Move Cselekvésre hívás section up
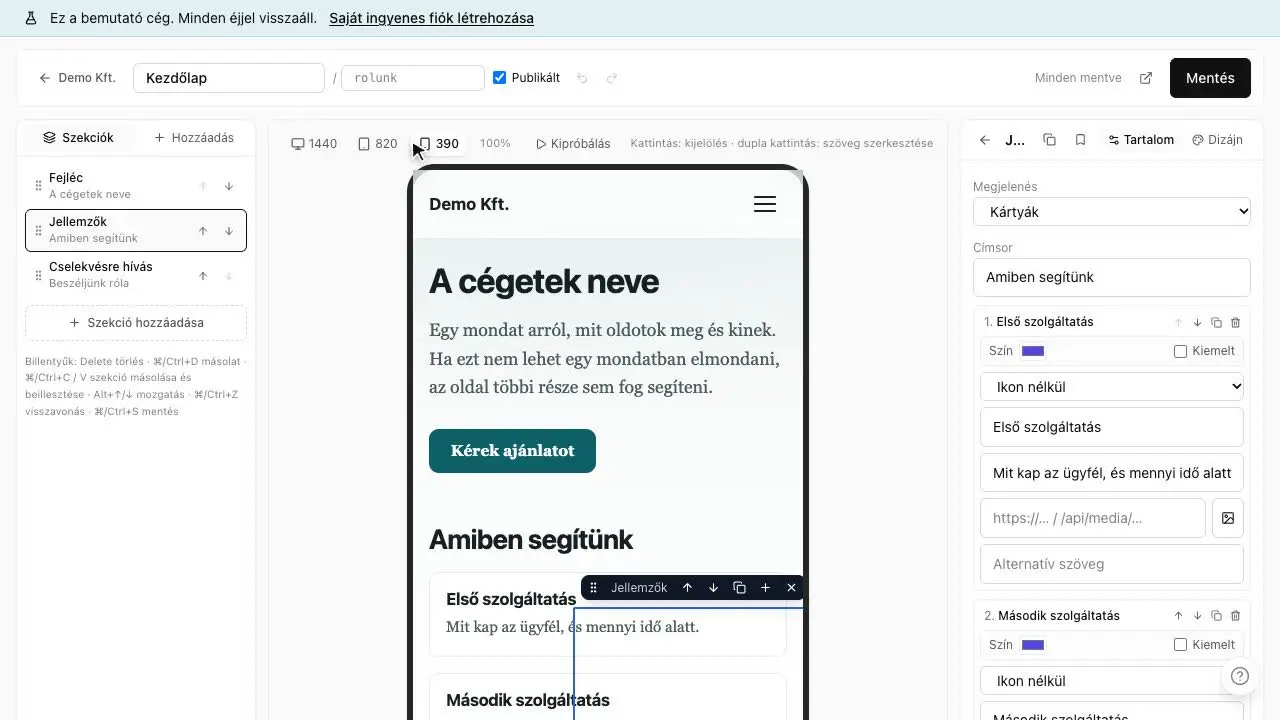This screenshot has width=1280, height=720. click(203, 276)
